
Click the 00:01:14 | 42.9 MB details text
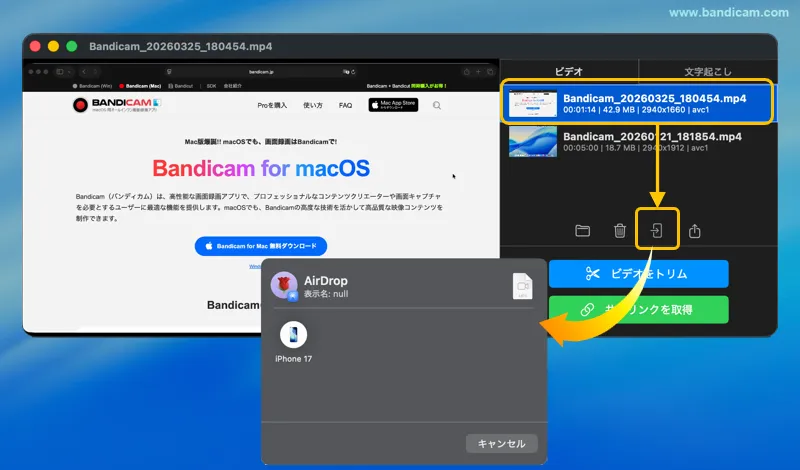pos(636,110)
